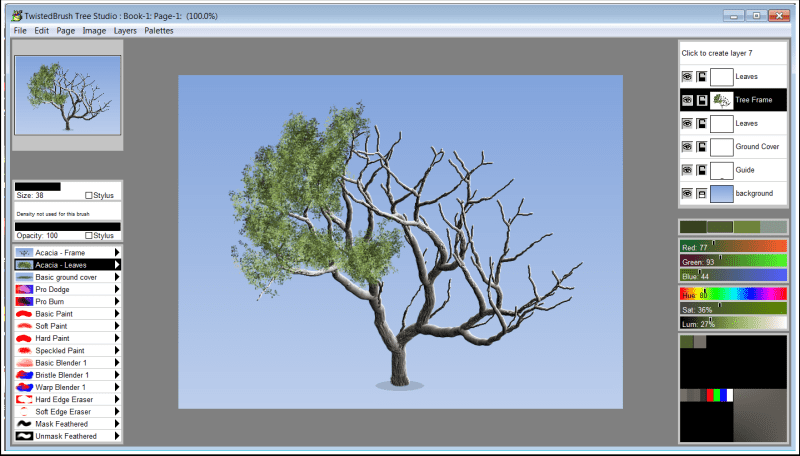Enable the Stylus checkbox beside Opacity

(90, 235)
